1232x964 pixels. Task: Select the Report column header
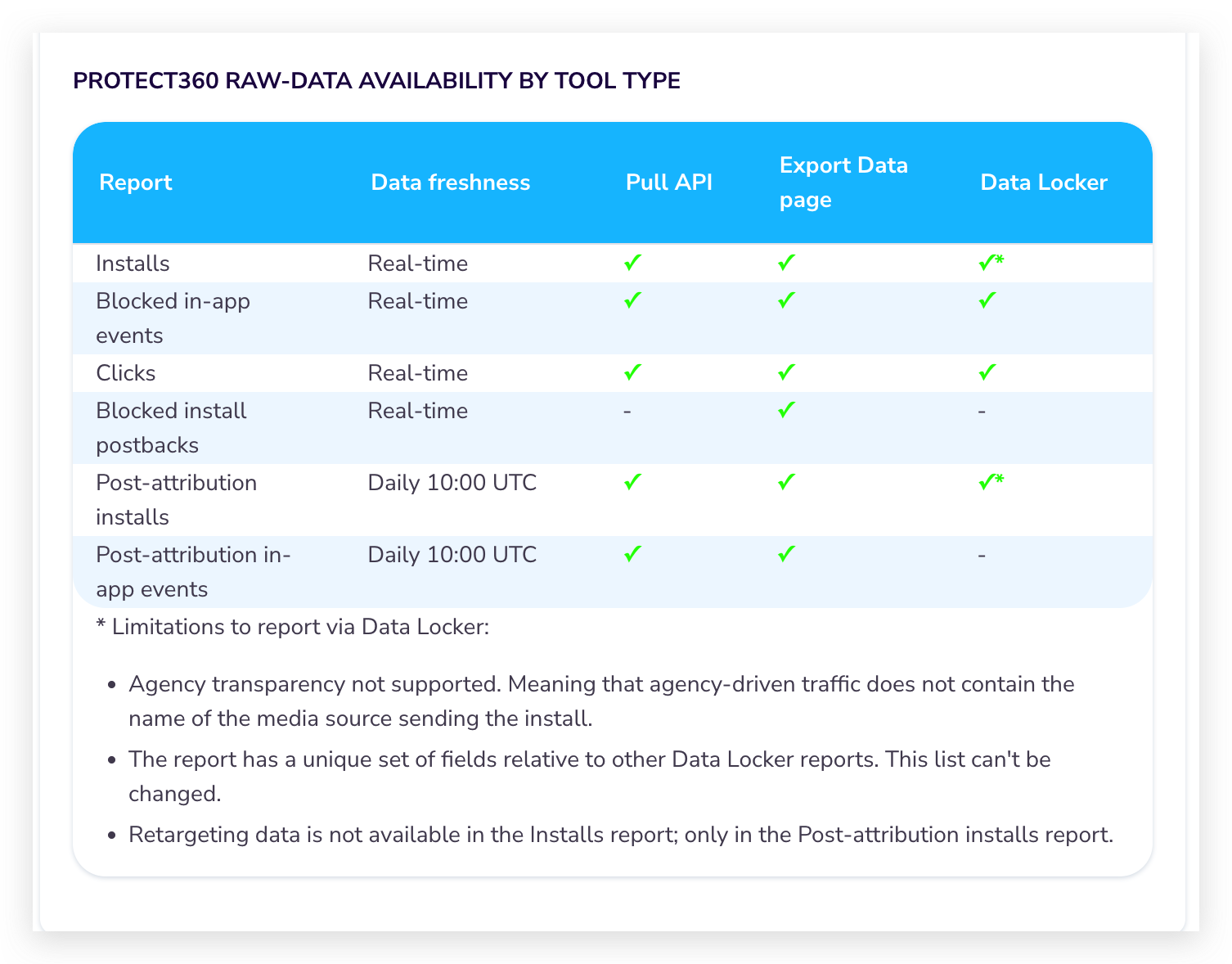pyautogui.click(x=135, y=182)
